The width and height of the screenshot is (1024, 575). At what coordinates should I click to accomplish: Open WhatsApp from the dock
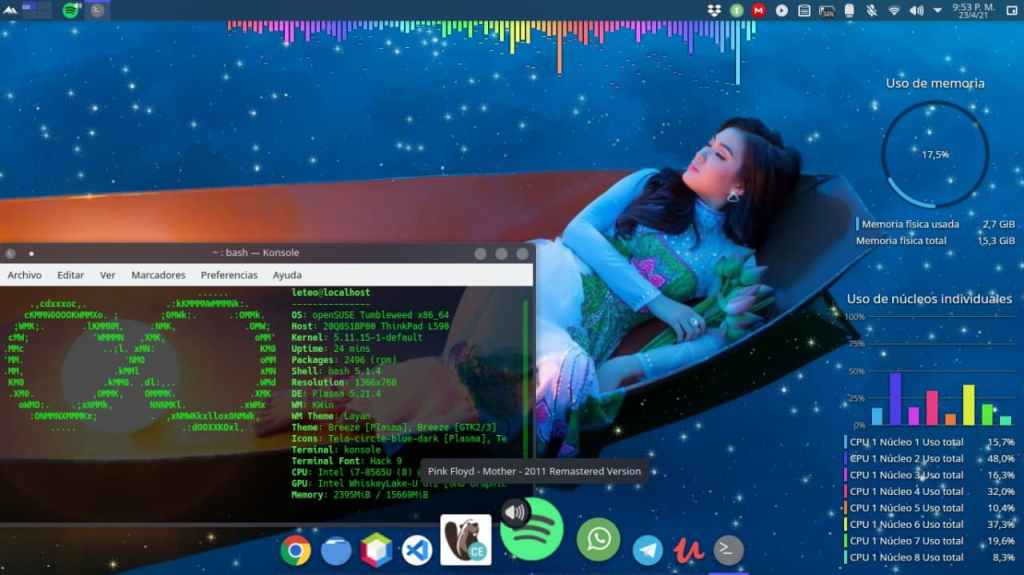click(x=598, y=540)
